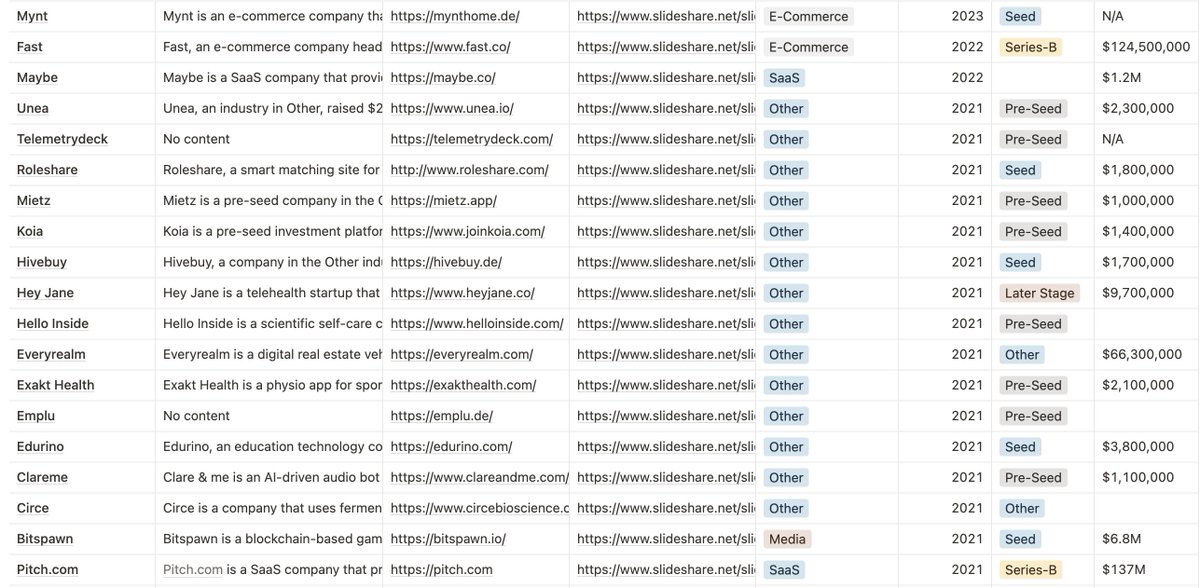Visit http://www.roleshare.com/ link
The width and height of the screenshot is (1200, 588).
coord(470,170)
